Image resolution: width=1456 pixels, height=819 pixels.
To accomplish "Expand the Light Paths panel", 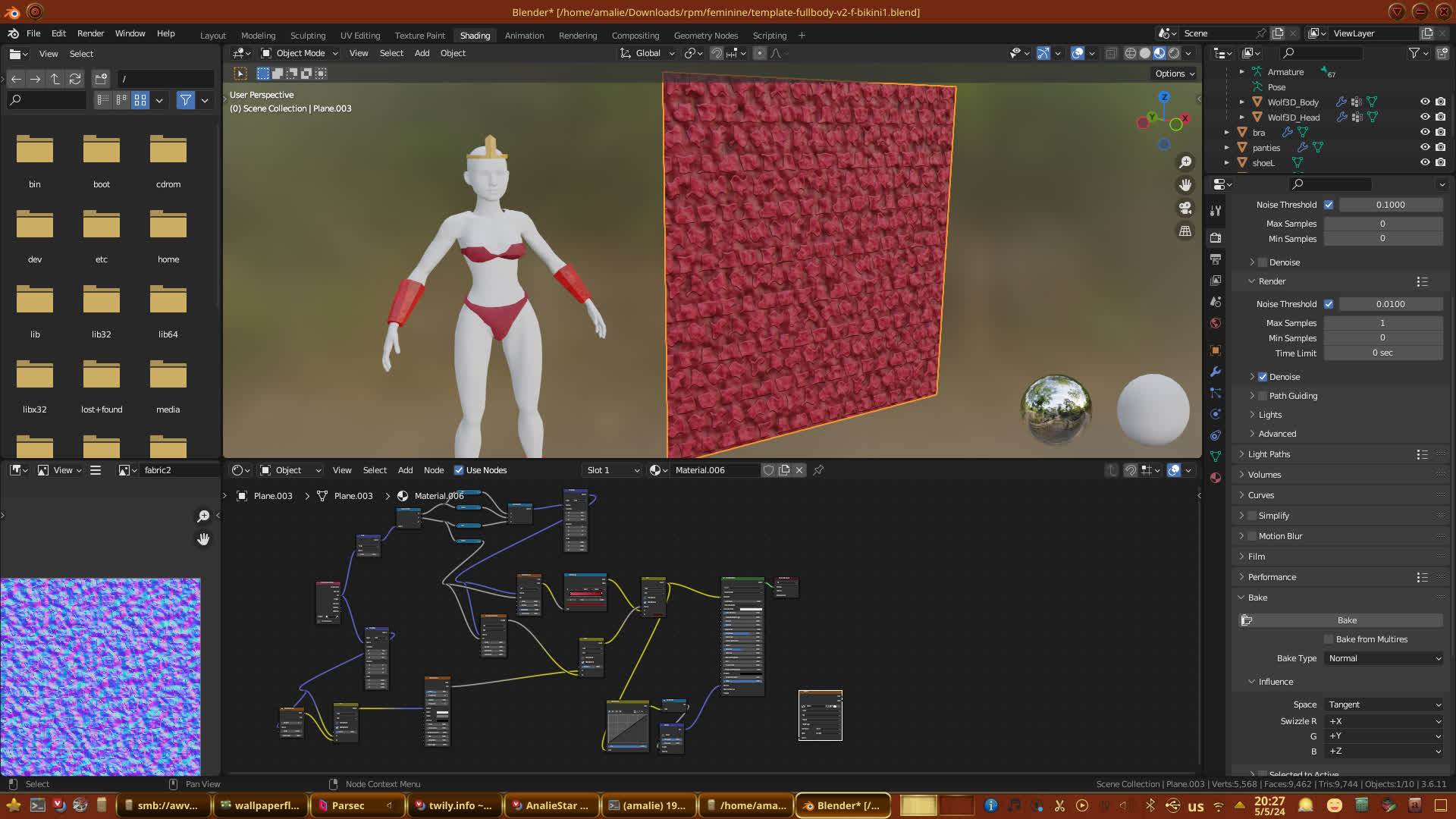I will coord(1269,454).
